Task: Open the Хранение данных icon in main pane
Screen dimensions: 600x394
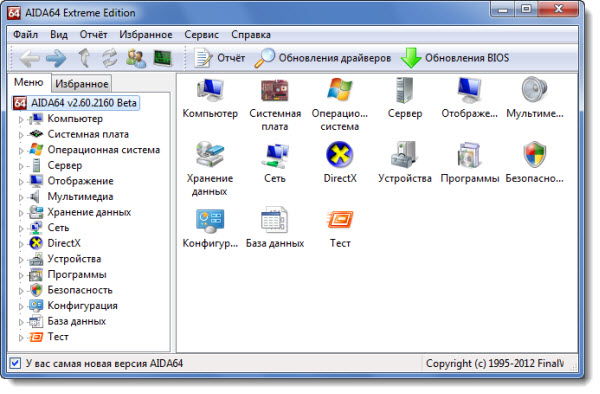Action: click(210, 154)
